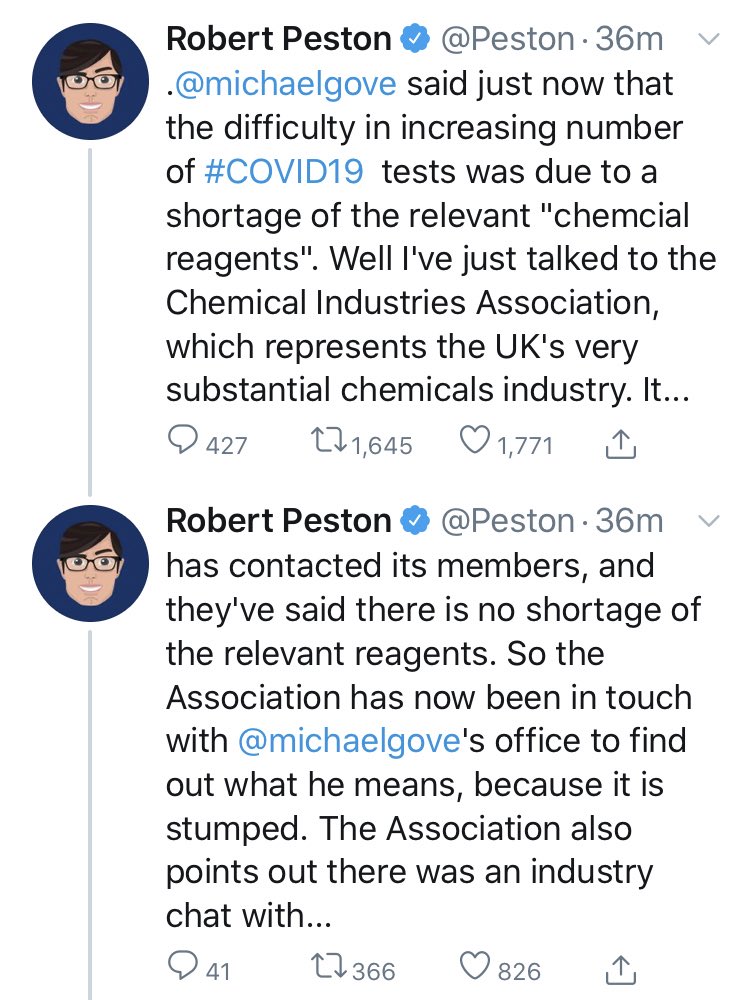Viewport: 749px width, 1000px height.
Task: Visit @michaelgove mention in the first tweet
Action: pyautogui.click(x=285, y=85)
